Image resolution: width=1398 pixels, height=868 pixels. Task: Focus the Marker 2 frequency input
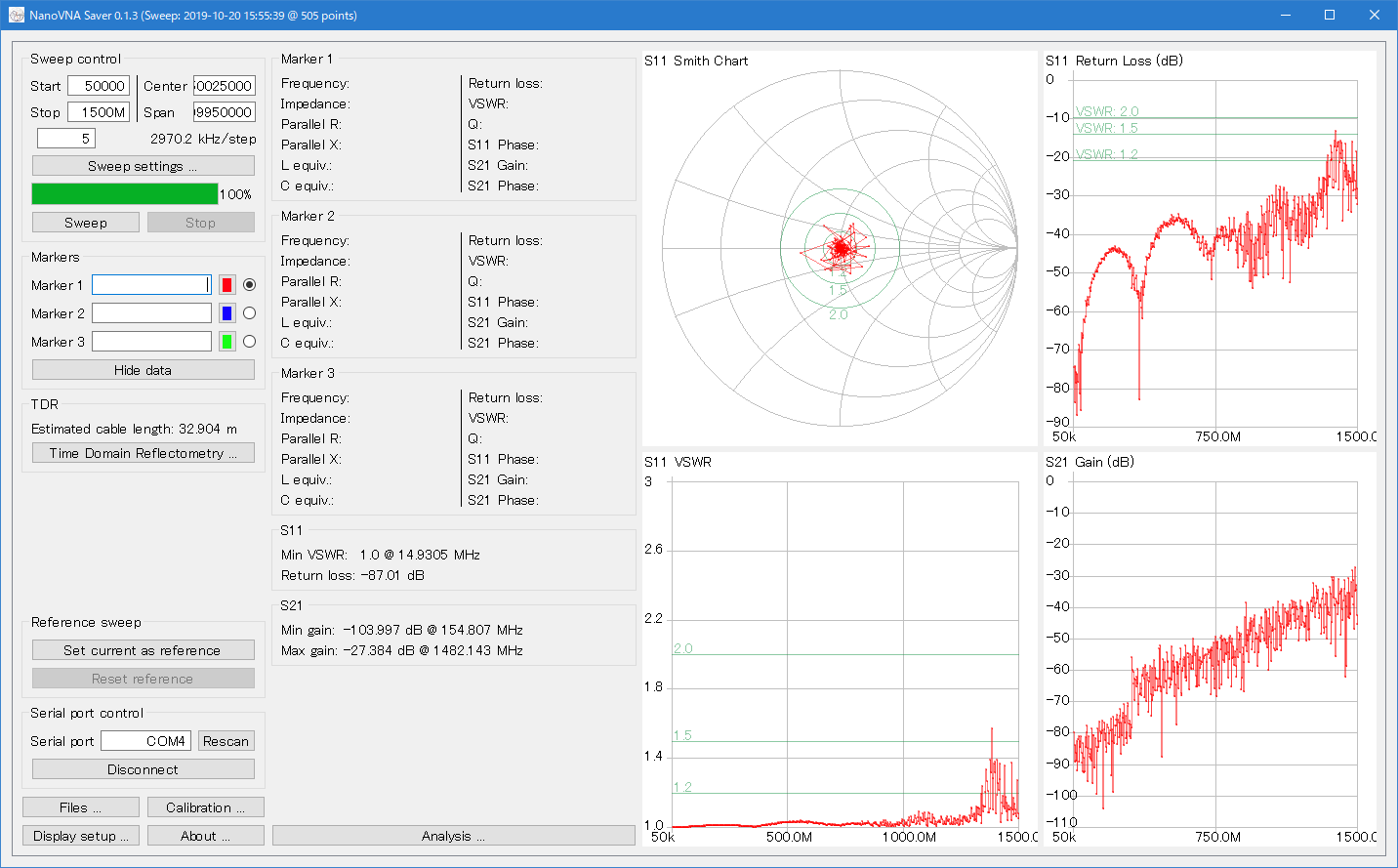(151, 313)
